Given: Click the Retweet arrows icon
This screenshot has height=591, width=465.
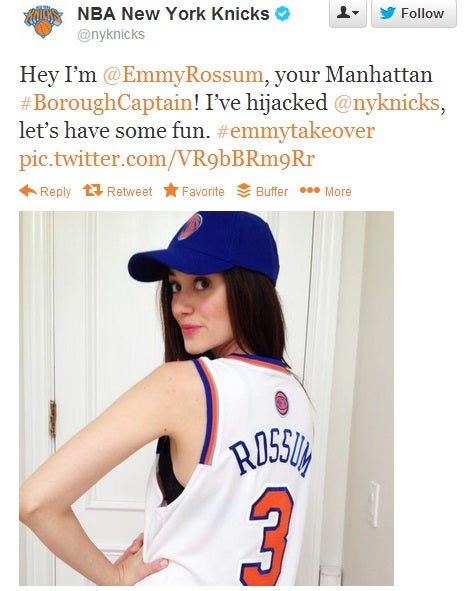Looking at the screenshot, I should coord(93,190).
